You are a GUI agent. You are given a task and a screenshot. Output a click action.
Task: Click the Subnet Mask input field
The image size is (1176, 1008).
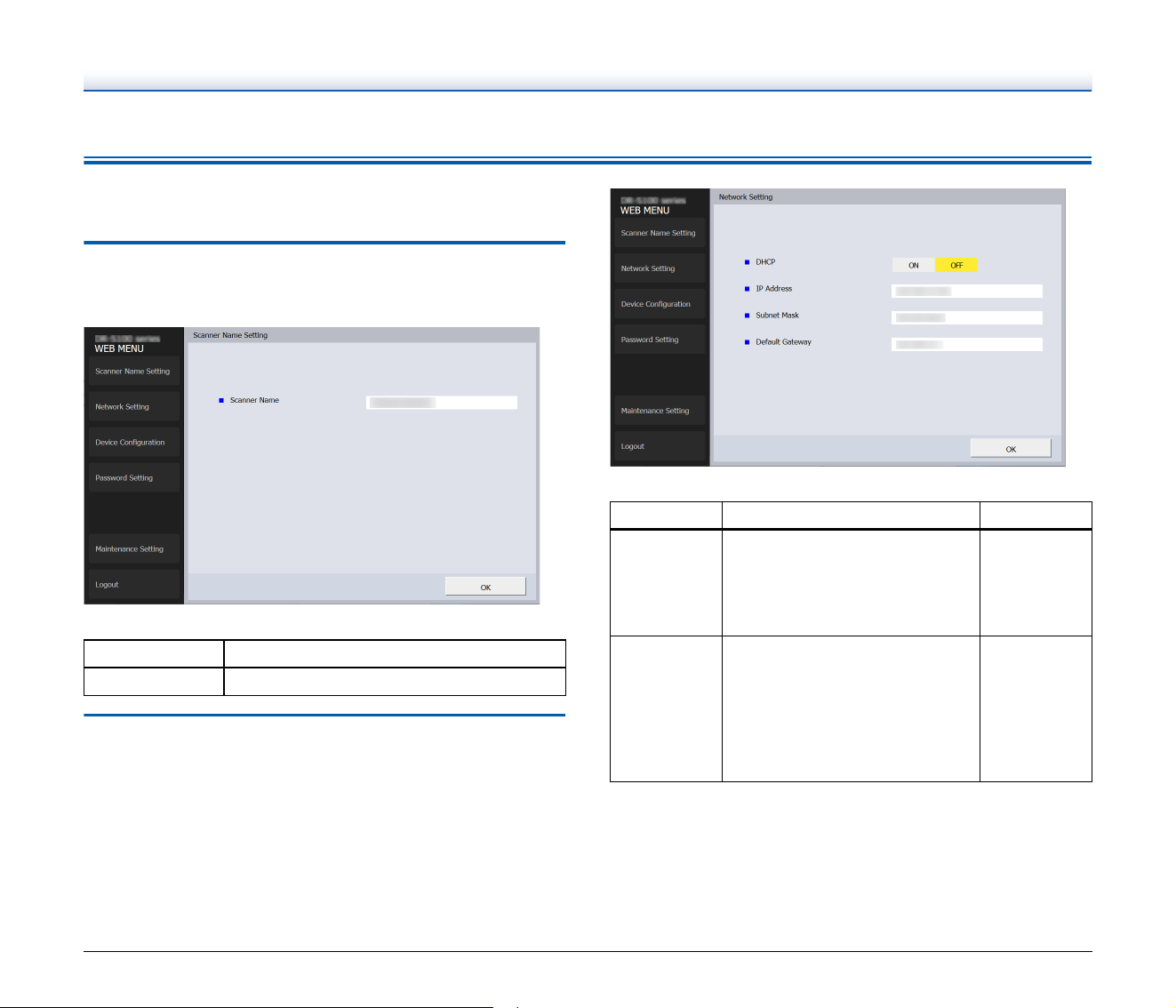[x=966, y=317]
